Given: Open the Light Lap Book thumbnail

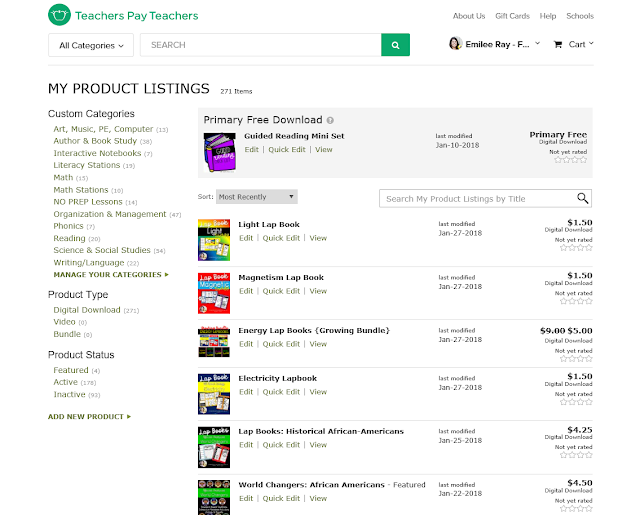Looking at the screenshot, I should coord(214,240).
